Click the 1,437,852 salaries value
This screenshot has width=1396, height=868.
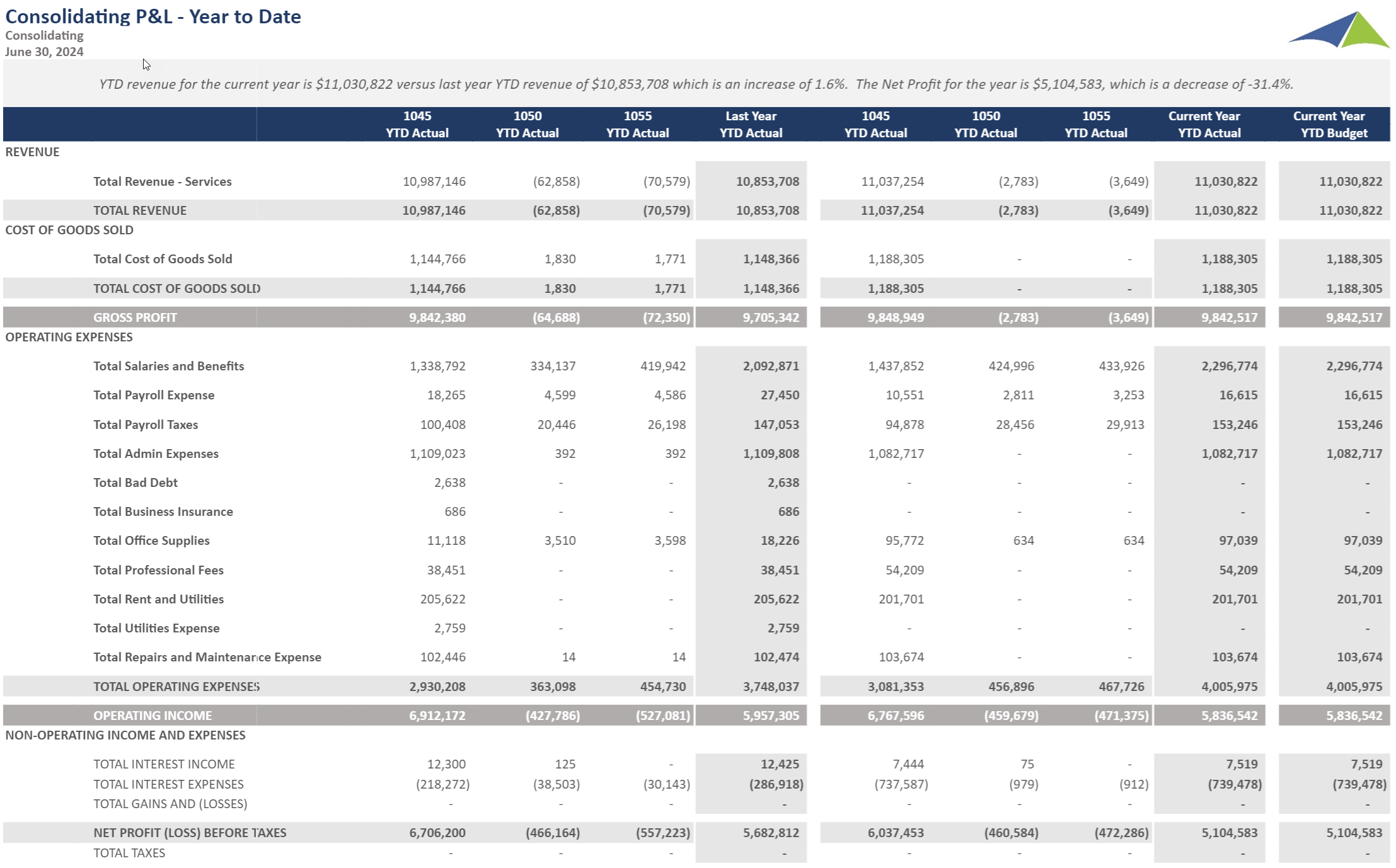[896, 366]
